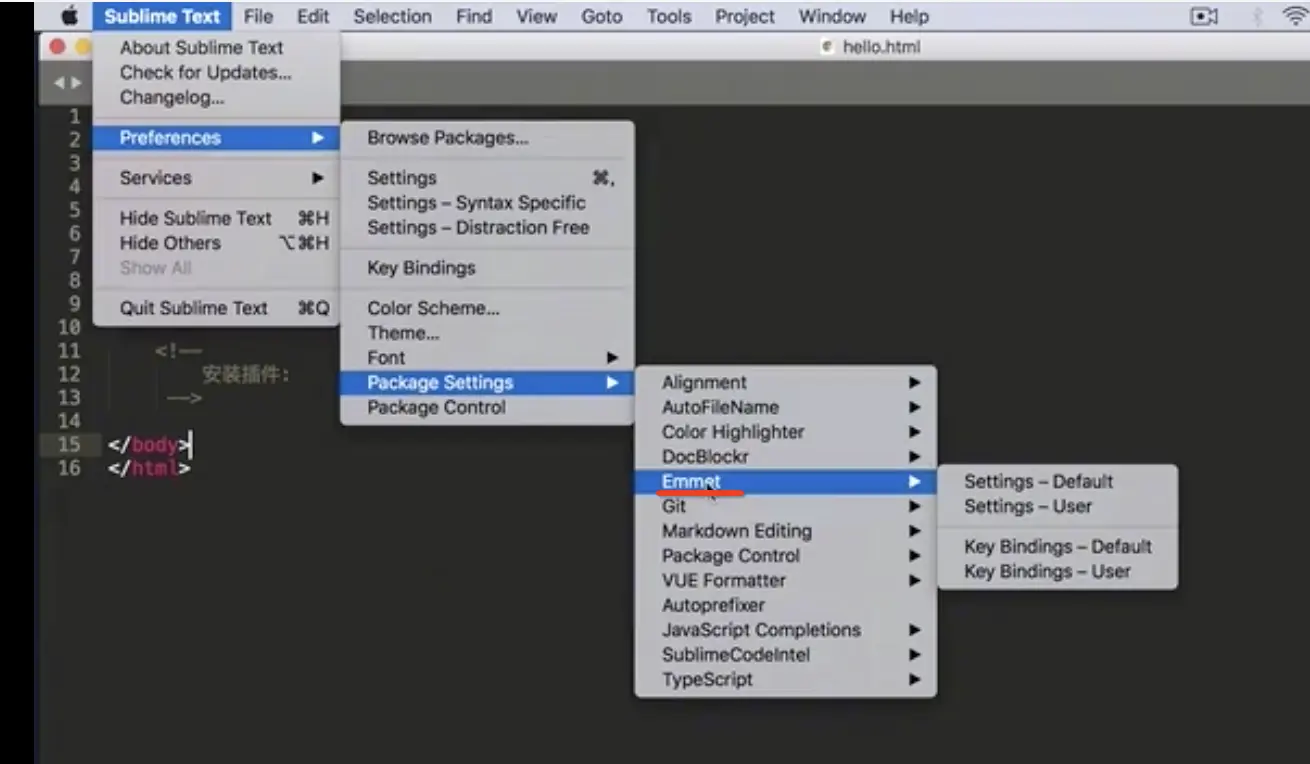Expand TypeScript package settings
Screen dimensions: 1310x764
pos(786,679)
